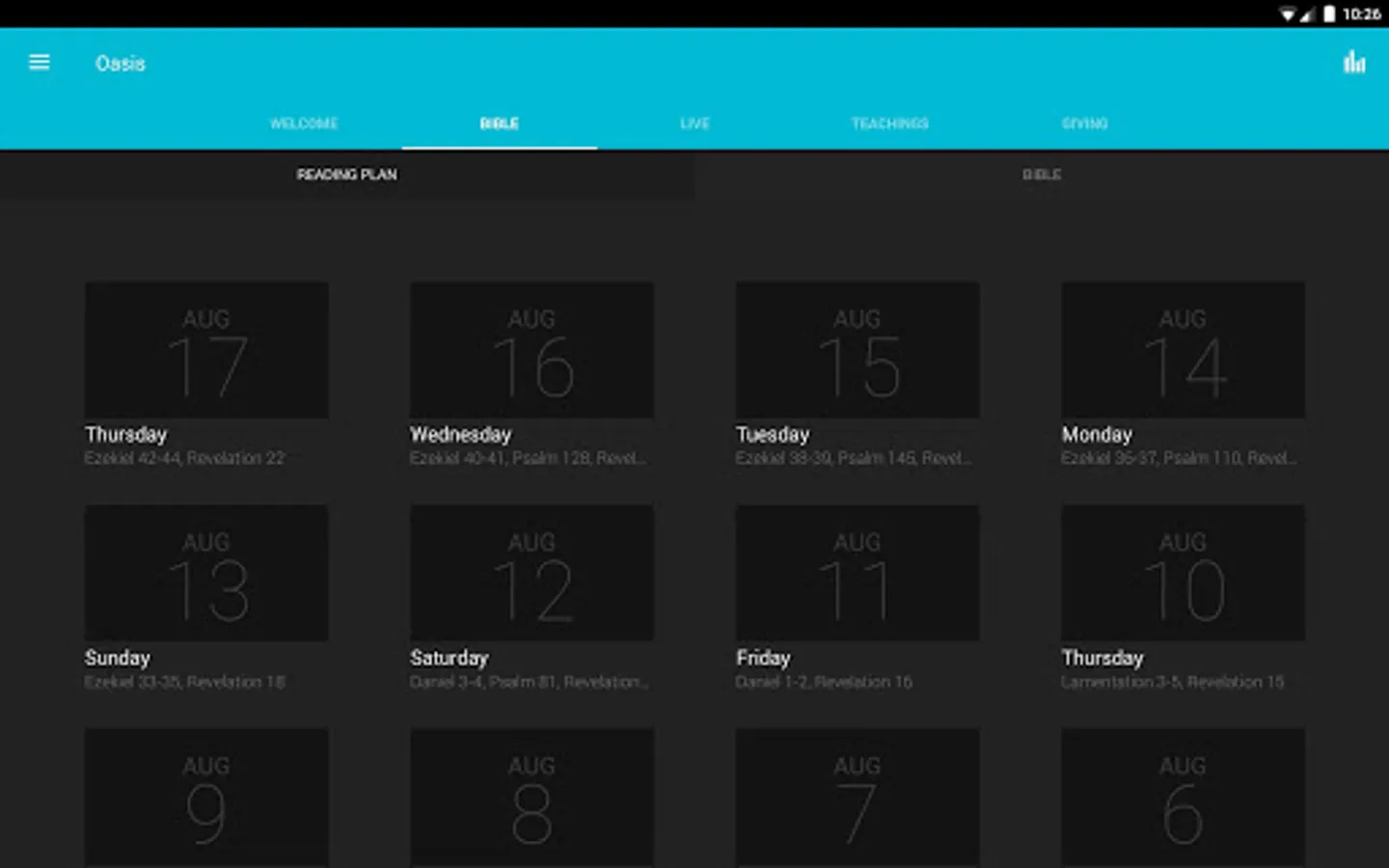Tap the battery status icon

pyautogui.click(x=1329, y=14)
